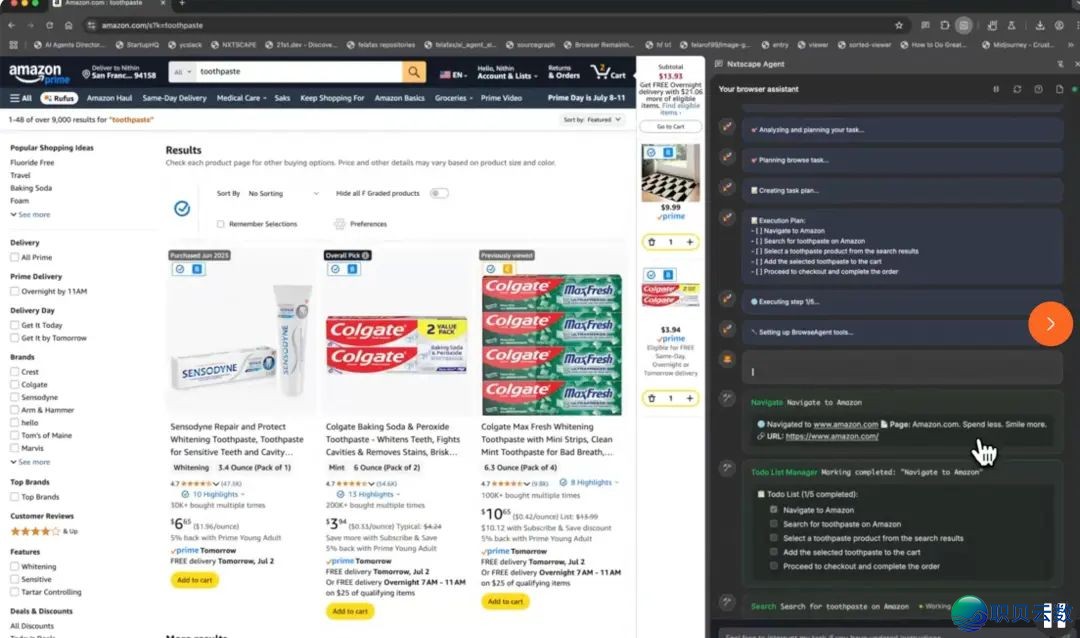Image resolution: width=1080 pixels, height=638 pixels.
Task: Check the Crest brand checkbox
Action: 14,372
